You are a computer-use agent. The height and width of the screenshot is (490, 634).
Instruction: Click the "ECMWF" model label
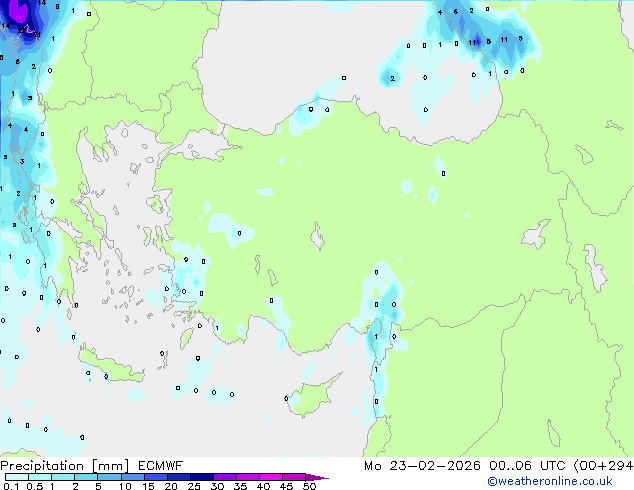(x=161, y=466)
